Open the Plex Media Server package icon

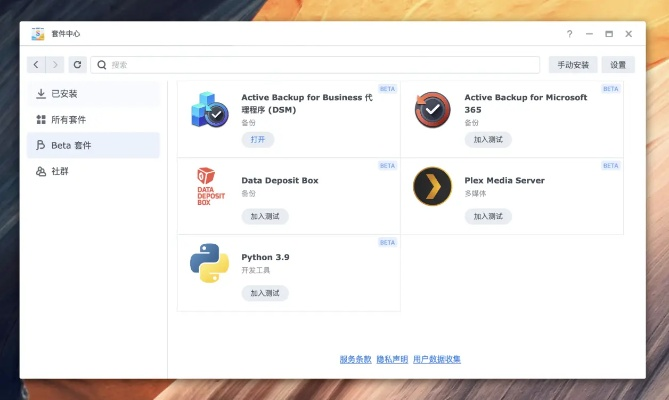[433, 186]
